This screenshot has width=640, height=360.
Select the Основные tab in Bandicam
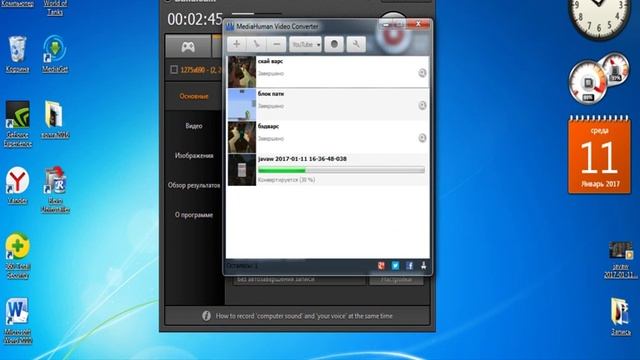[194, 96]
